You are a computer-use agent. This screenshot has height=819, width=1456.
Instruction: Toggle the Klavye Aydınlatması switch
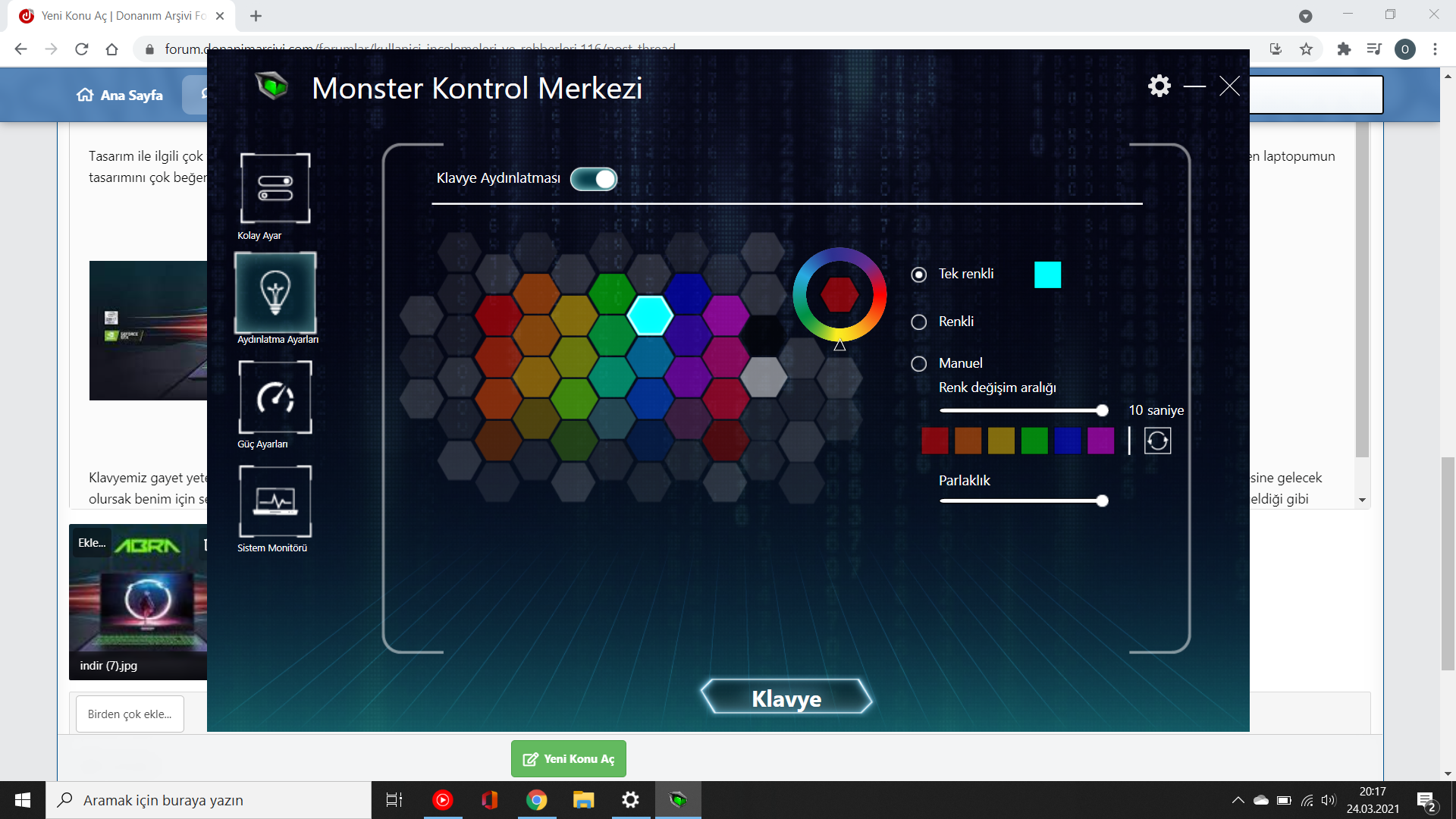click(594, 179)
